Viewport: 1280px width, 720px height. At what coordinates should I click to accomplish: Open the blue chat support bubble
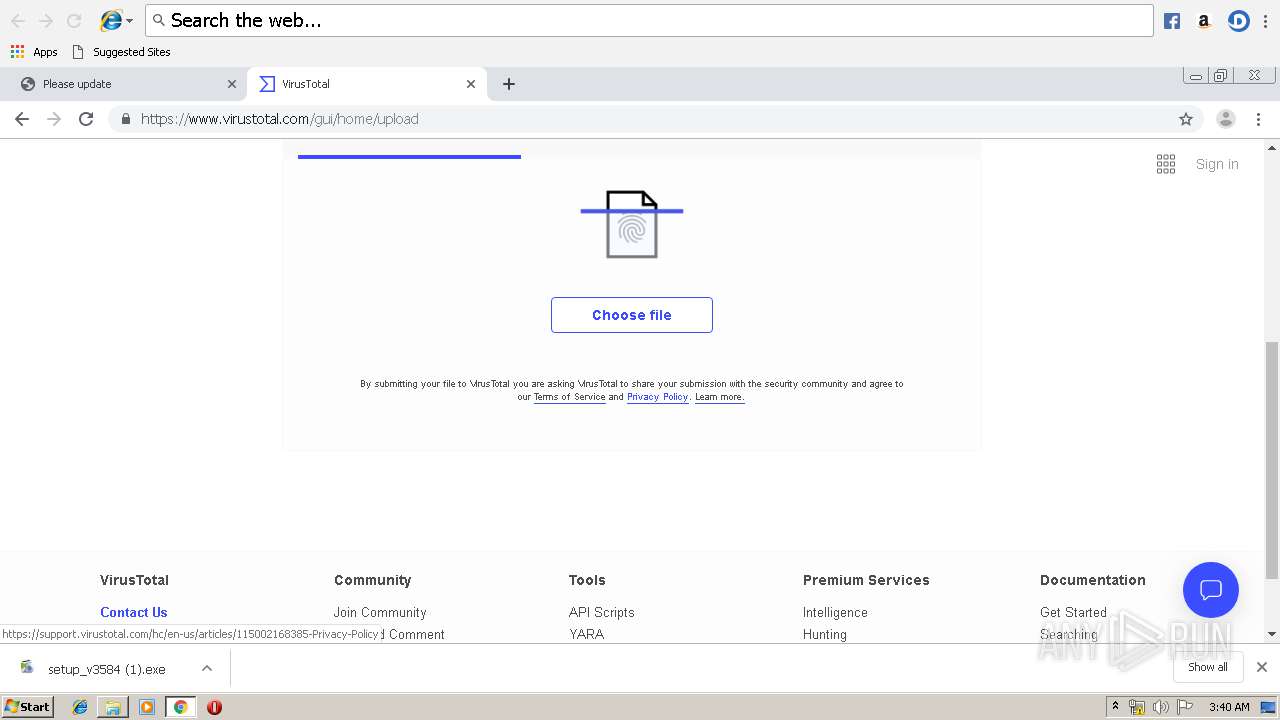(x=1211, y=590)
